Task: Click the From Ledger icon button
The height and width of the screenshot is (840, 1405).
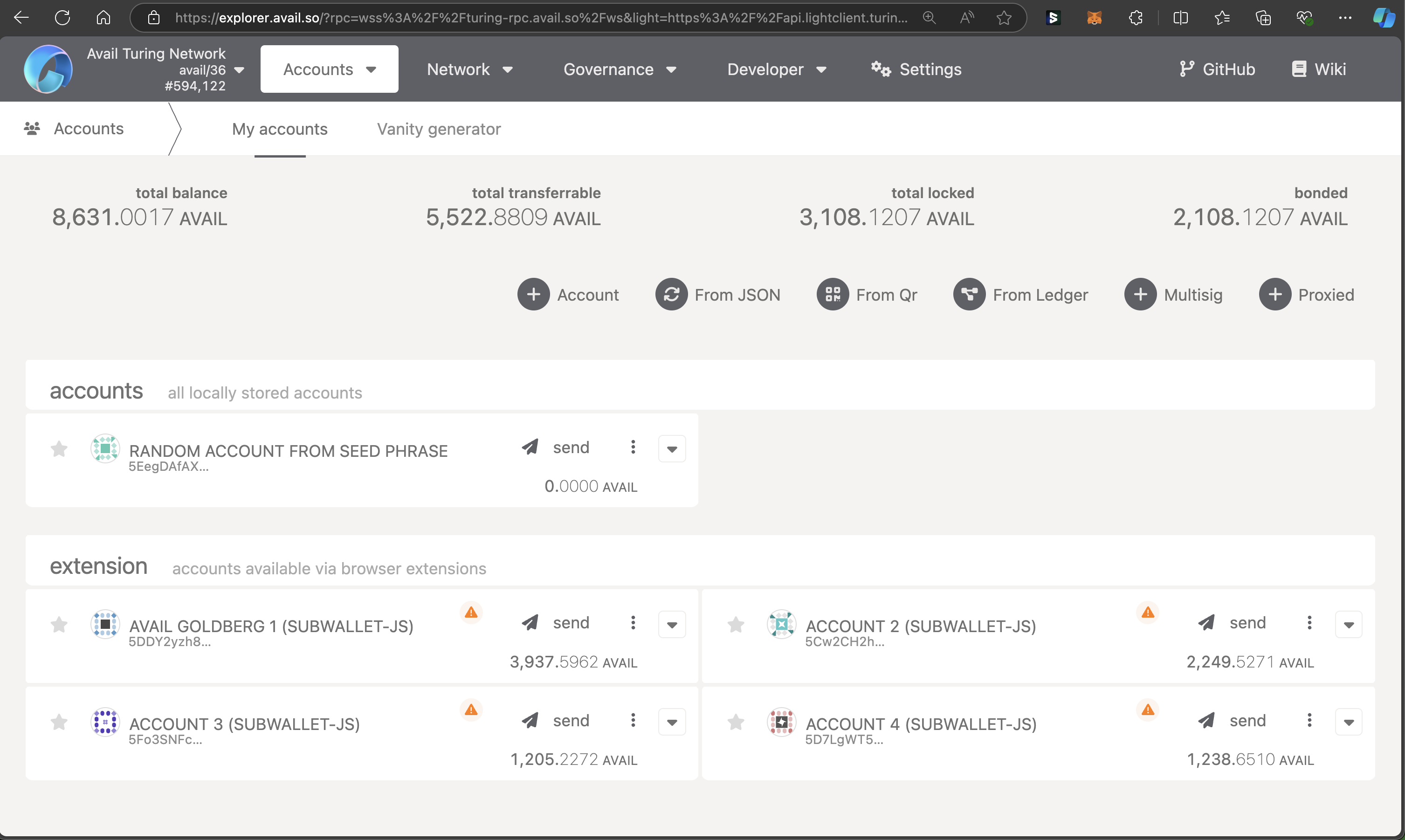Action: (x=969, y=294)
